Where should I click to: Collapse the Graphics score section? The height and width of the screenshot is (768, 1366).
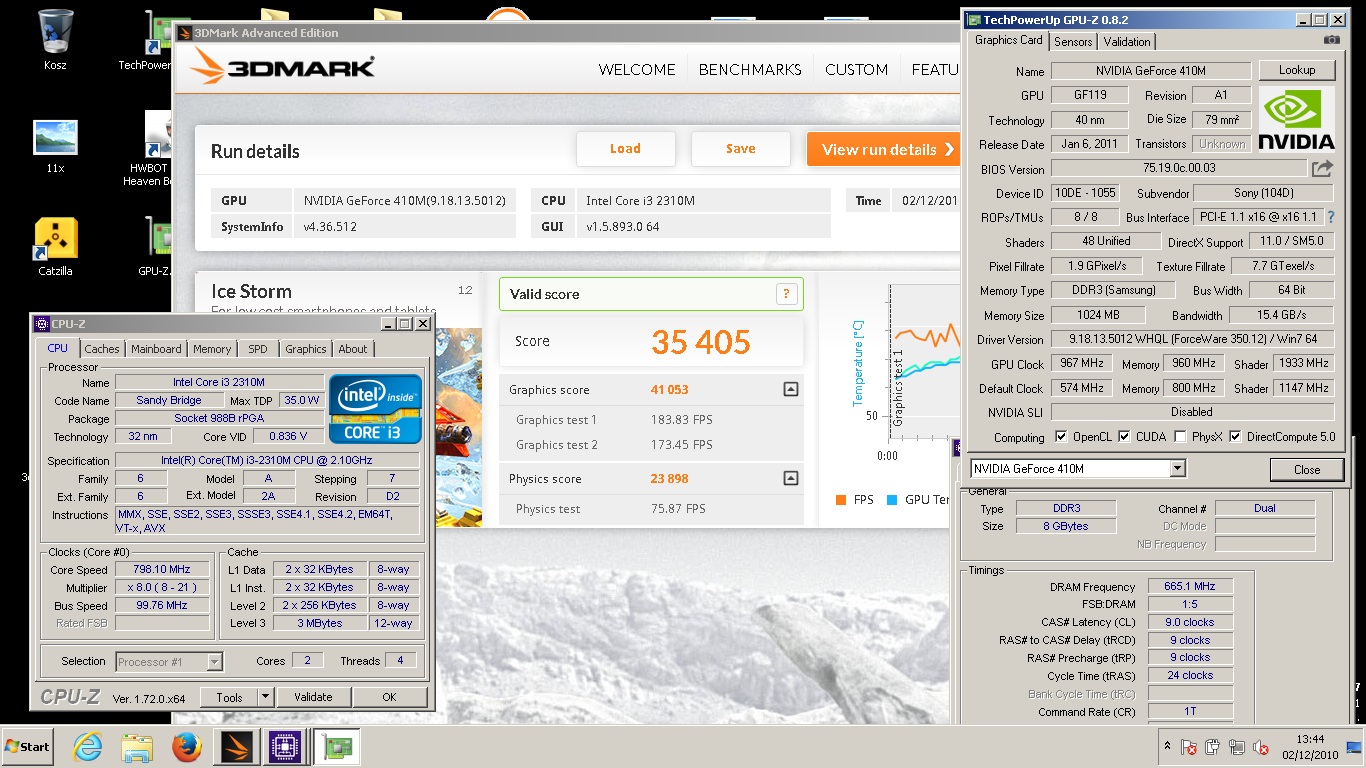point(790,390)
